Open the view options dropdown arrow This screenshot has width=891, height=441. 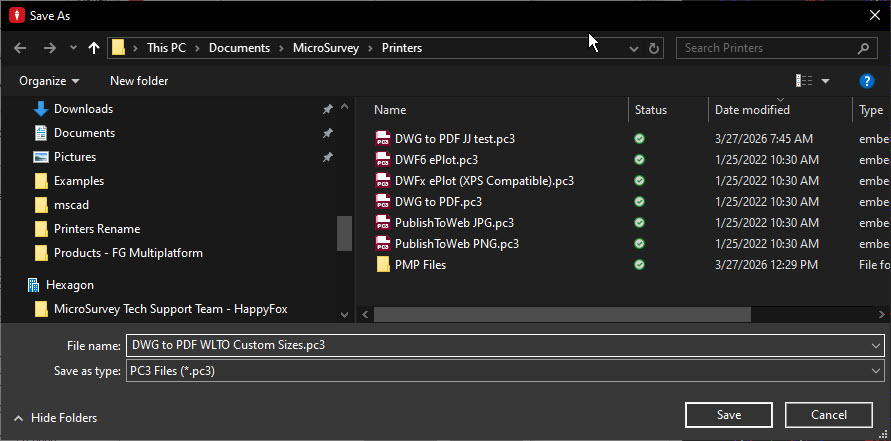pyautogui.click(x=825, y=81)
